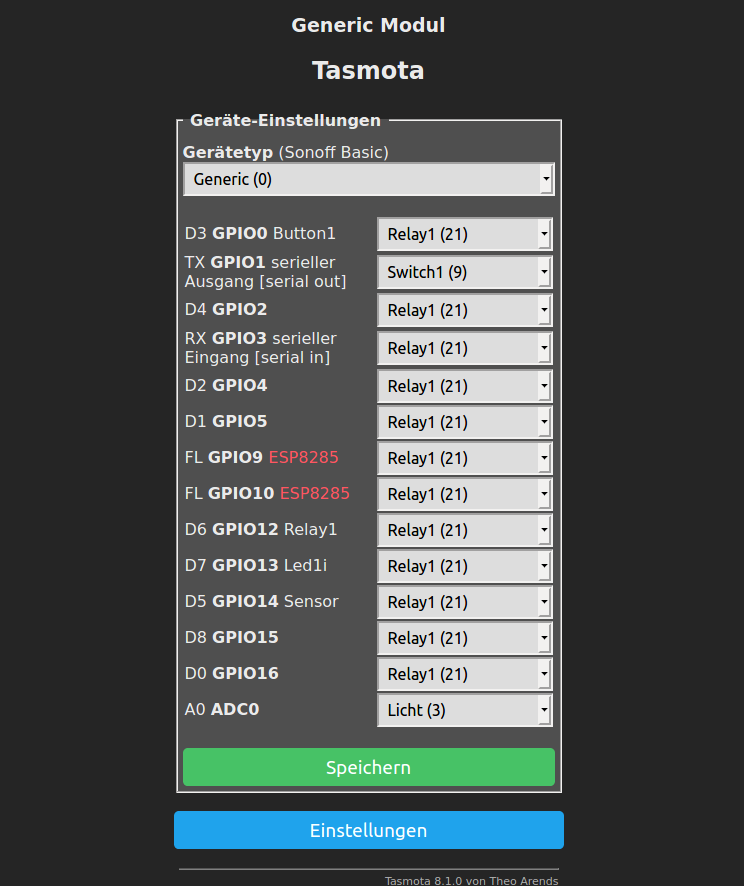The image size is (744, 886).
Task: Open the Gerätetyp Generic (0) dropdown
Action: click(368, 179)
